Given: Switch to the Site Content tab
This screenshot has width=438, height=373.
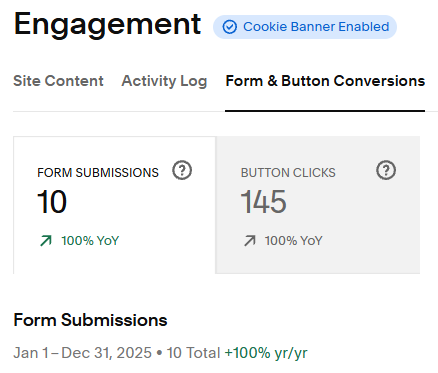Looking at the screenshot, I should (58, 81).
